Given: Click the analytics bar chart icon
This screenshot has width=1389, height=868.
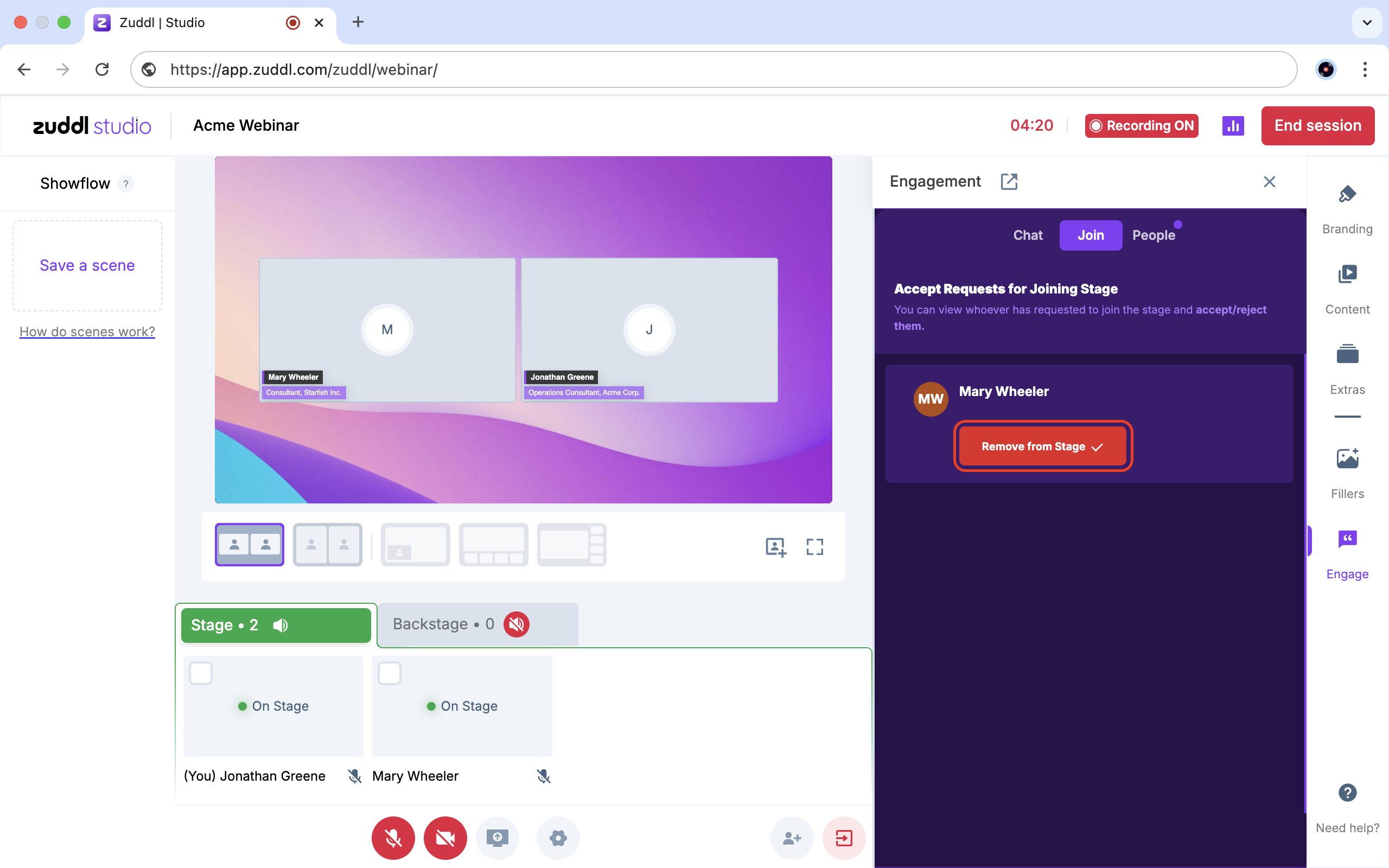Looking at the screenshot, I should [x=1232, y=126].
